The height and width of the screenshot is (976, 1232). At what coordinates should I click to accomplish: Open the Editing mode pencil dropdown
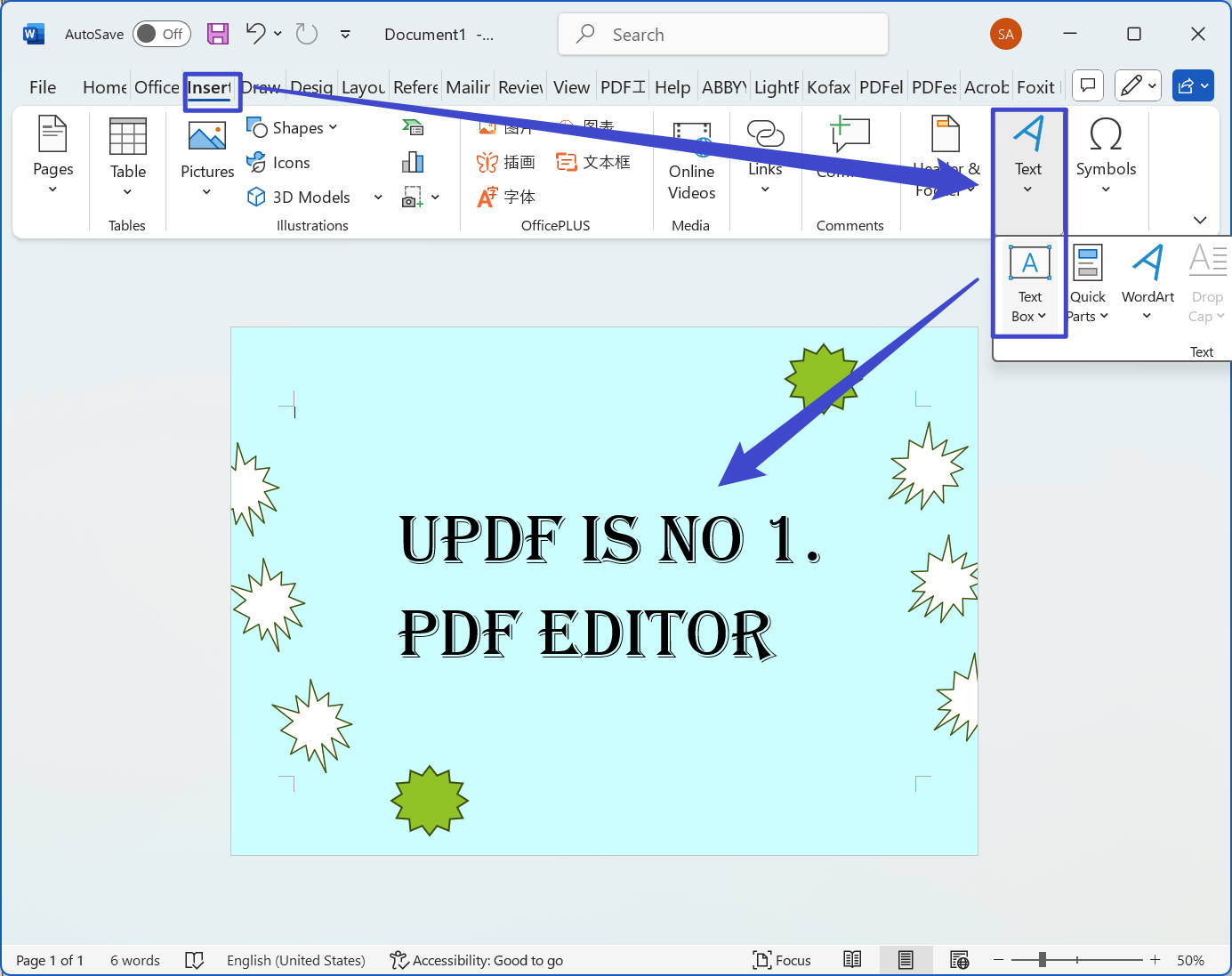pos(1139,85)
